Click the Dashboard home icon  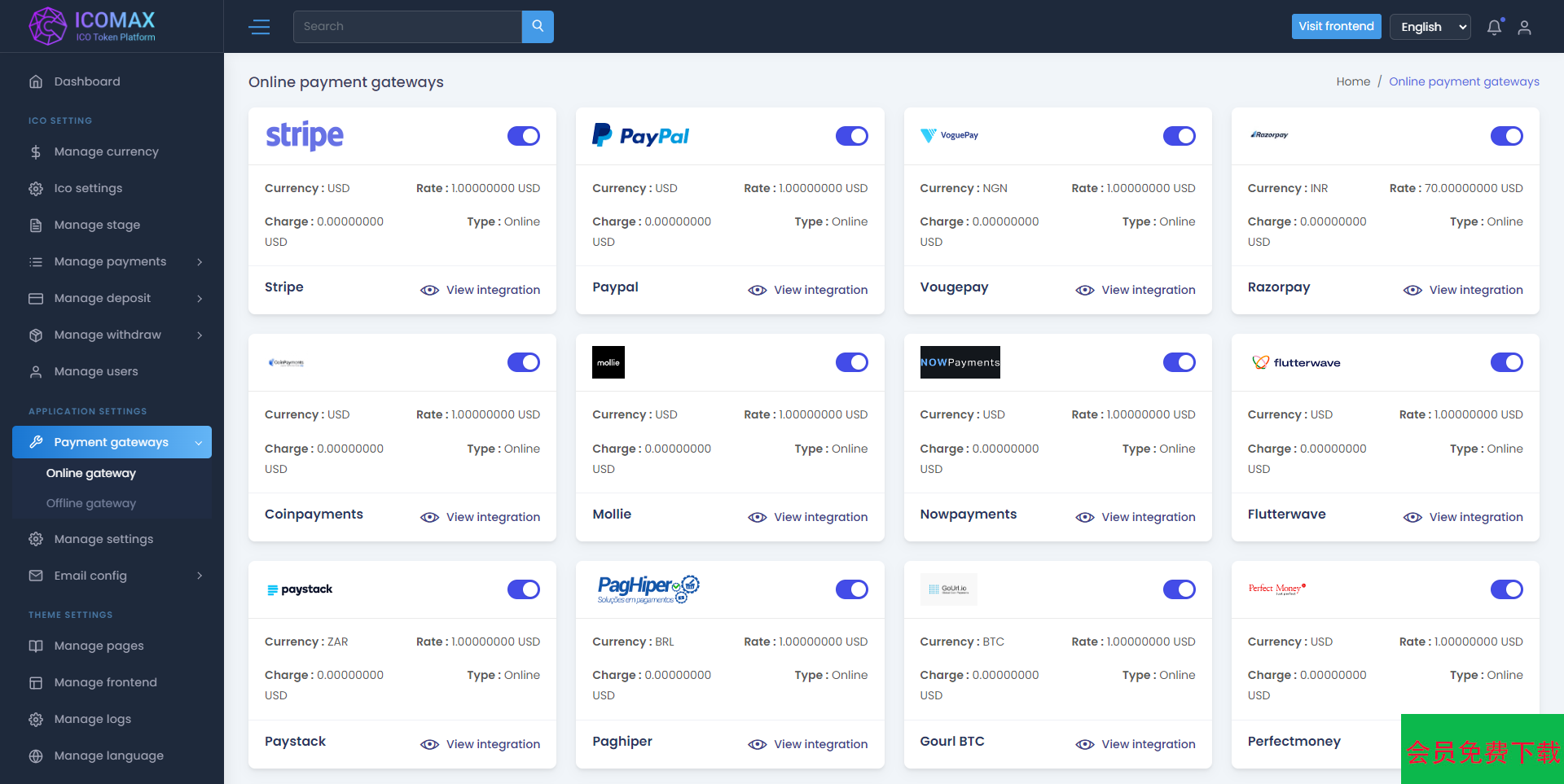tap(36, 81)
